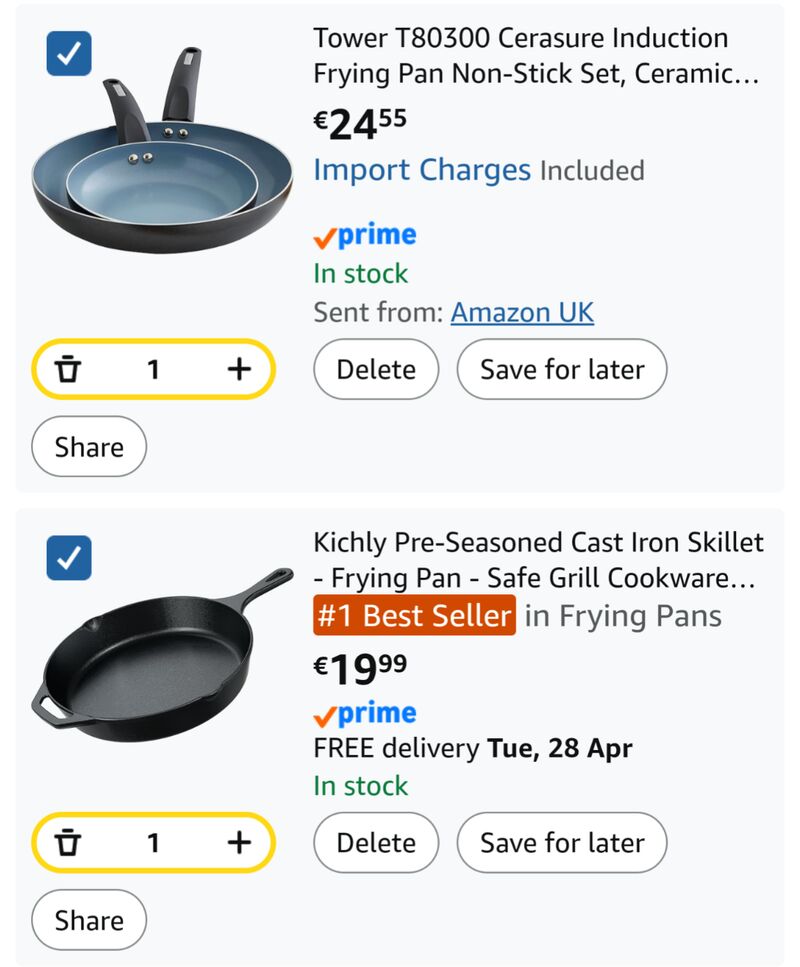
Task: Click the #1 Best Seller badge
Action: coord(414,614)
